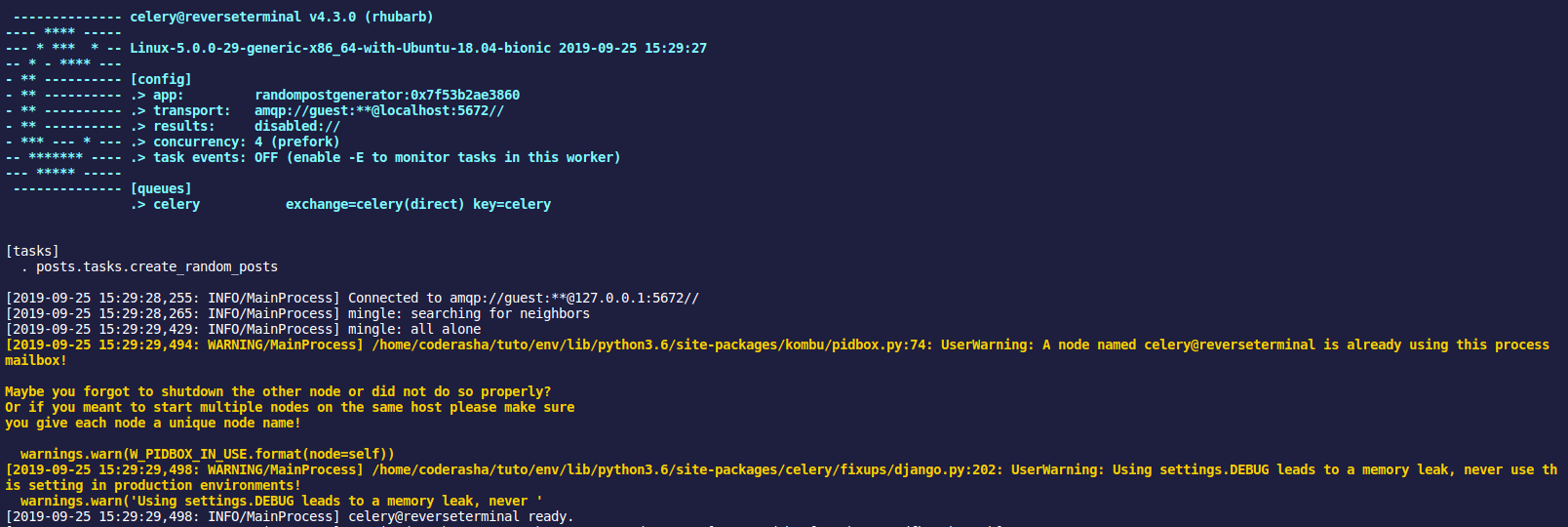Click the Connected to amqp log line
Screen dimensions: 1568x527
click(x=352, y=298)
